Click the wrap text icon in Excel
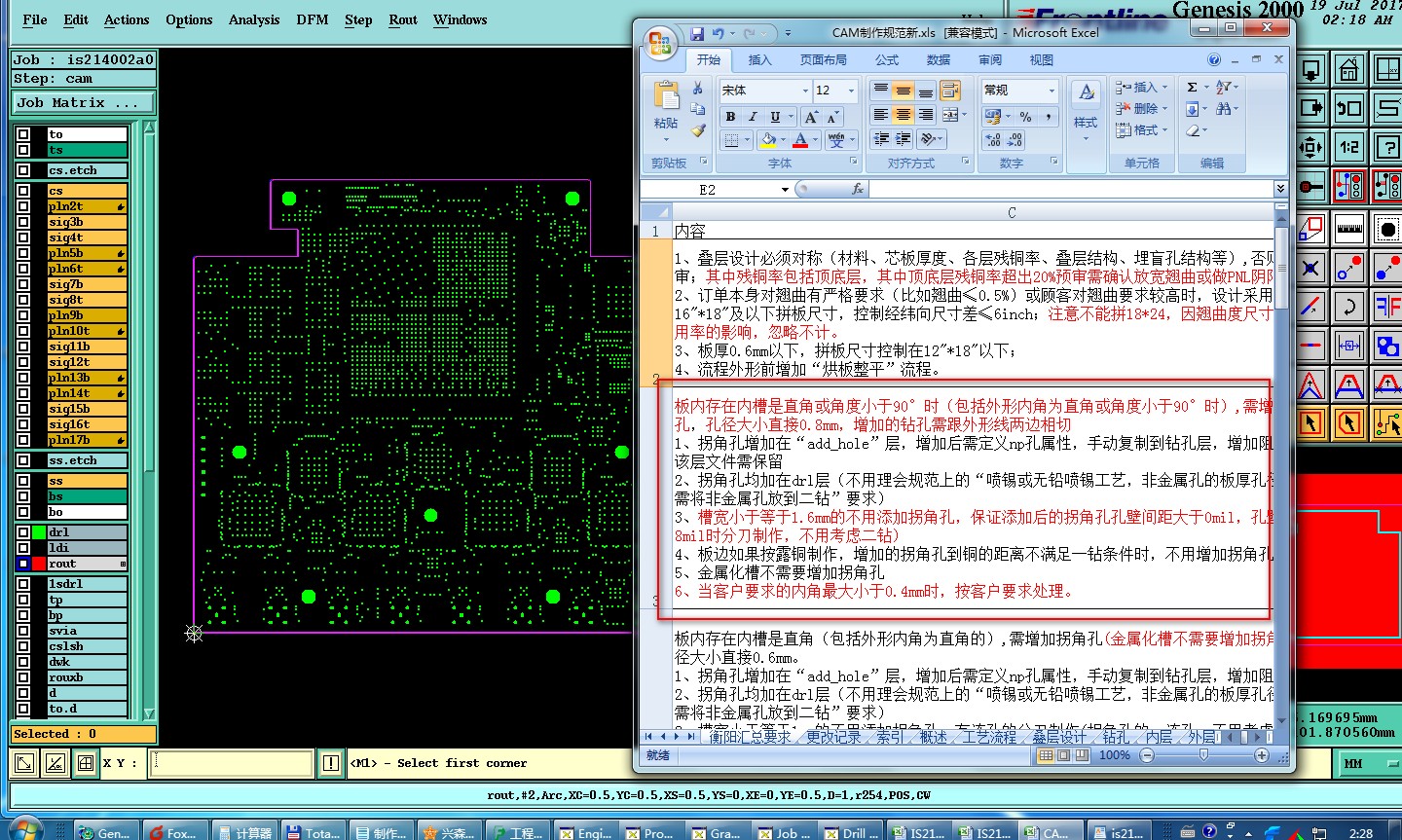This screenshot has height=840, width=1402. pyautogui.click(x=949, y=91)
